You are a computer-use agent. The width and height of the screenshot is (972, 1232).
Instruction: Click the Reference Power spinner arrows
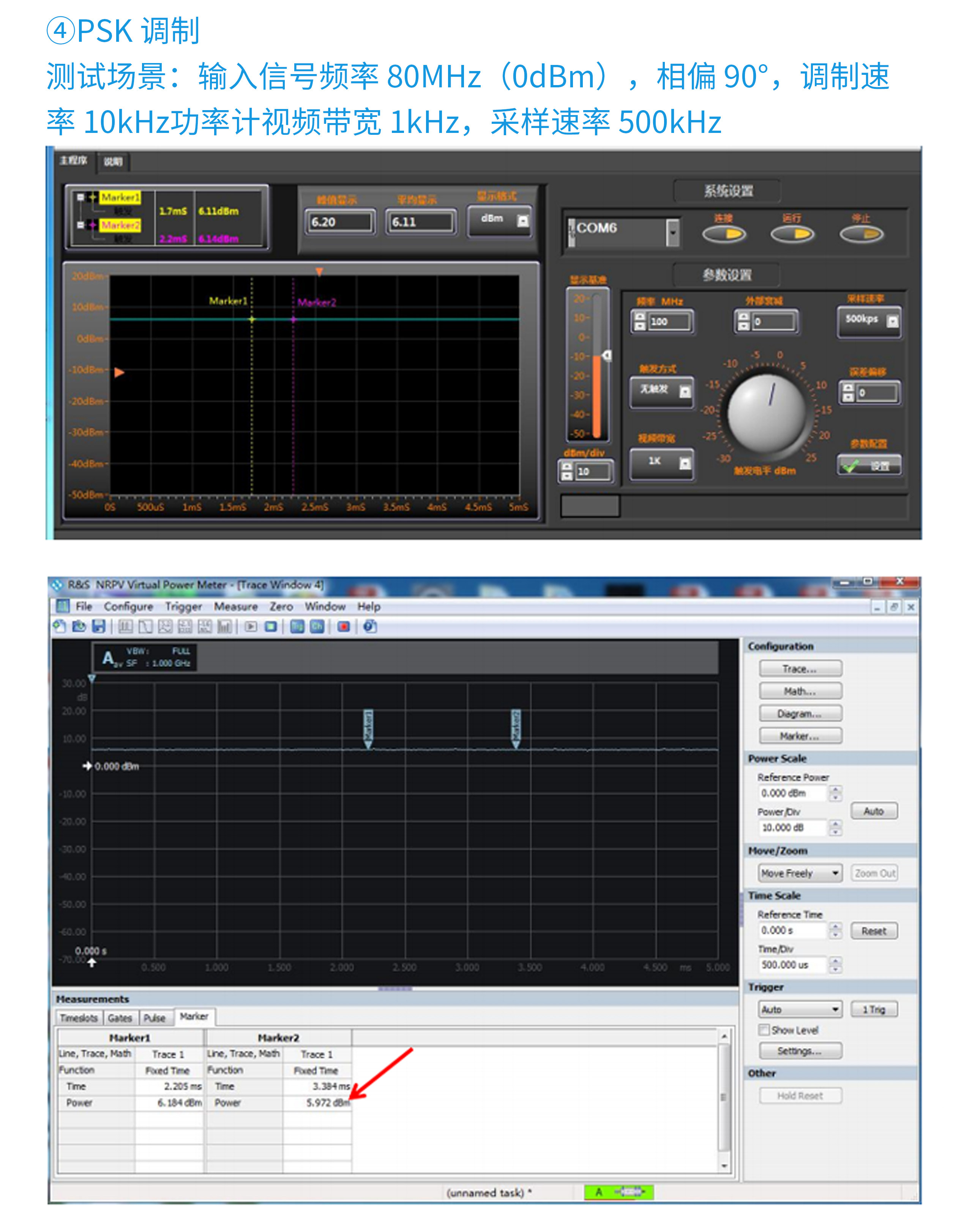tap(835, 793)
